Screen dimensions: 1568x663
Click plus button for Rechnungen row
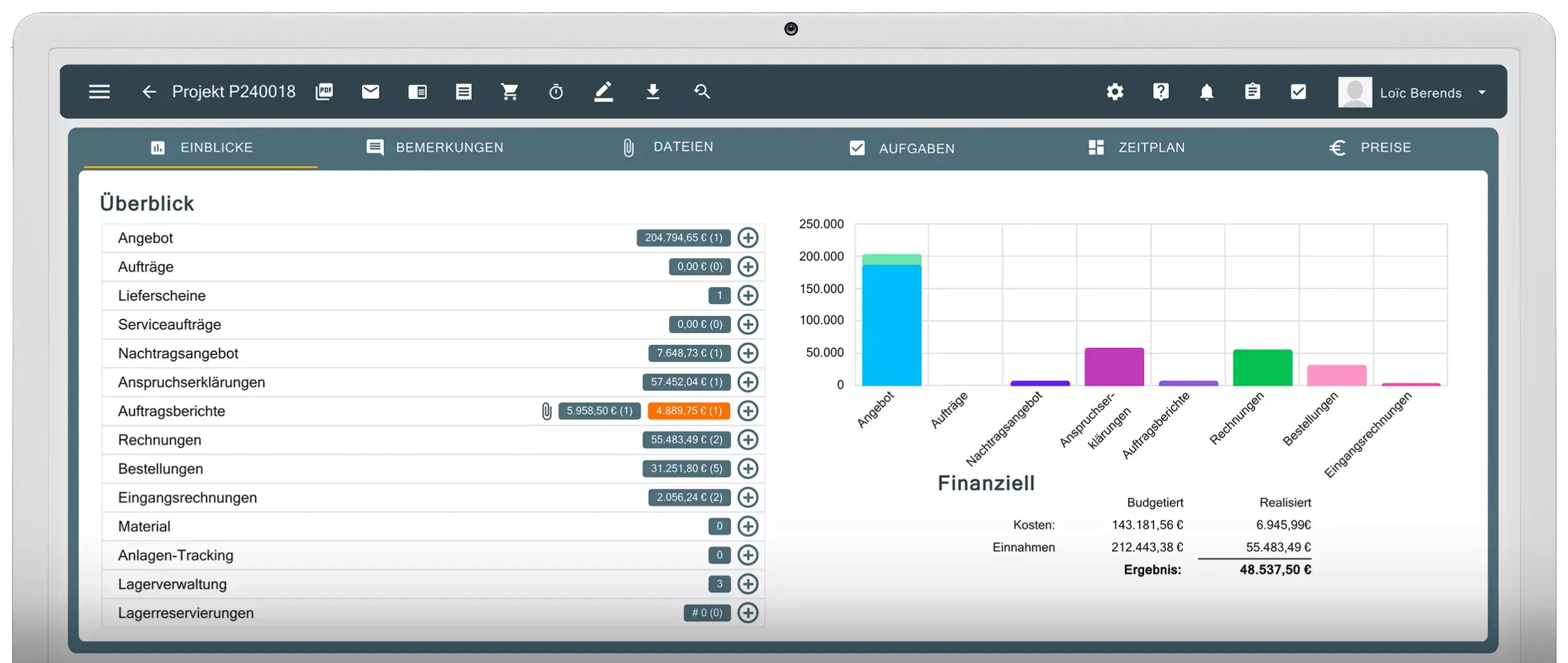coord(748,439)
